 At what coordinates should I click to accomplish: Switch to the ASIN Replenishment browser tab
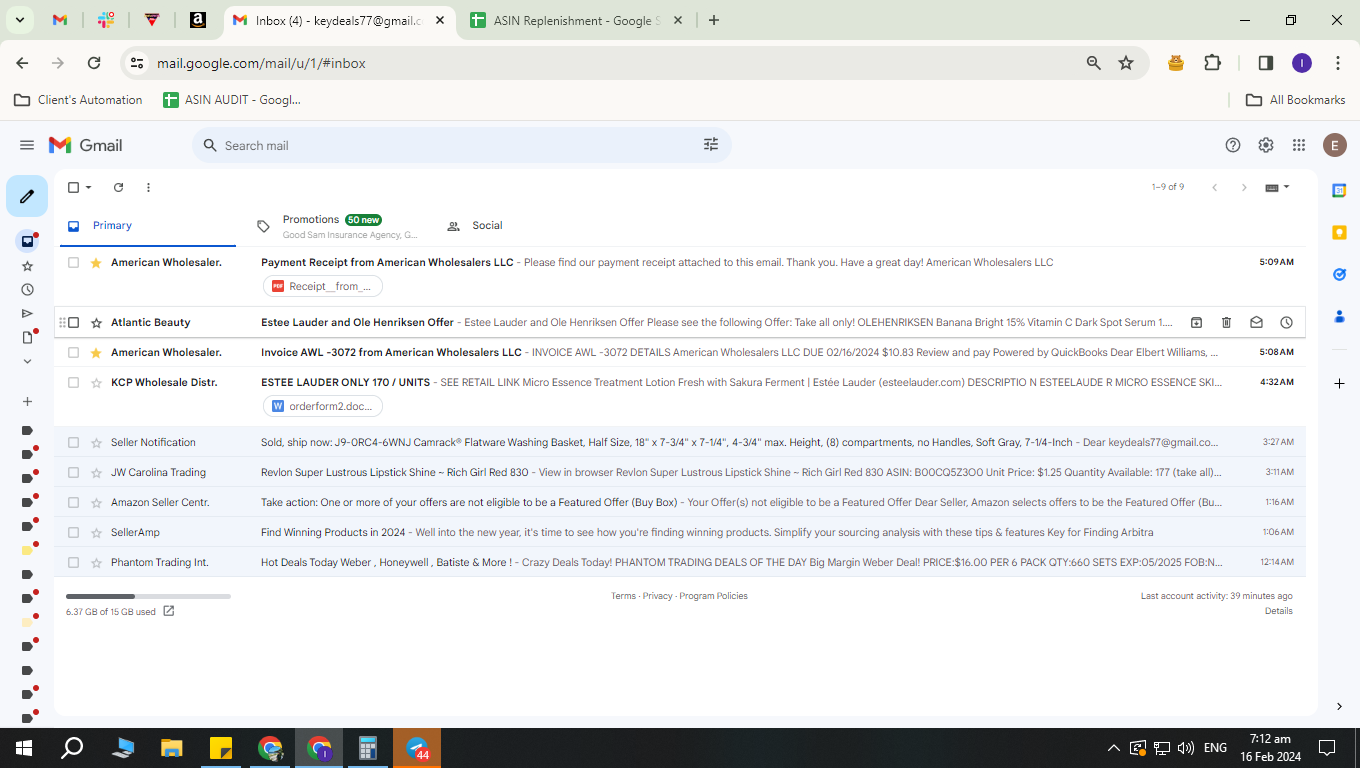tap(578, 20)
